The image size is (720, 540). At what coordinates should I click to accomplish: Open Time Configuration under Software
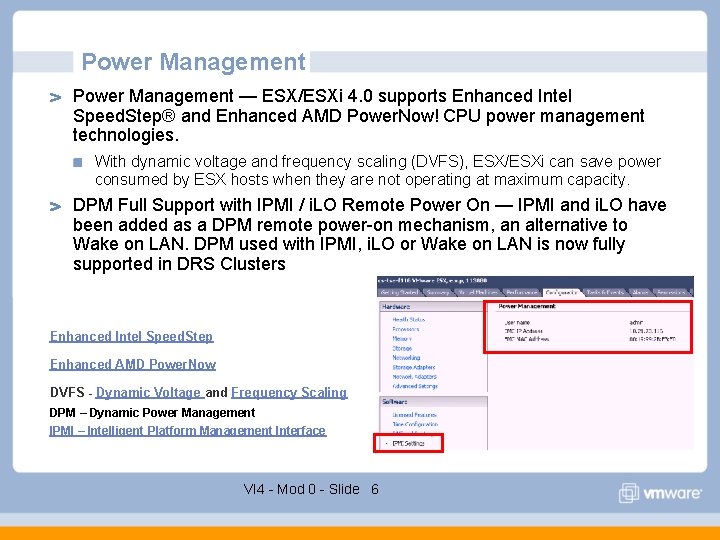tap(415, 424)
